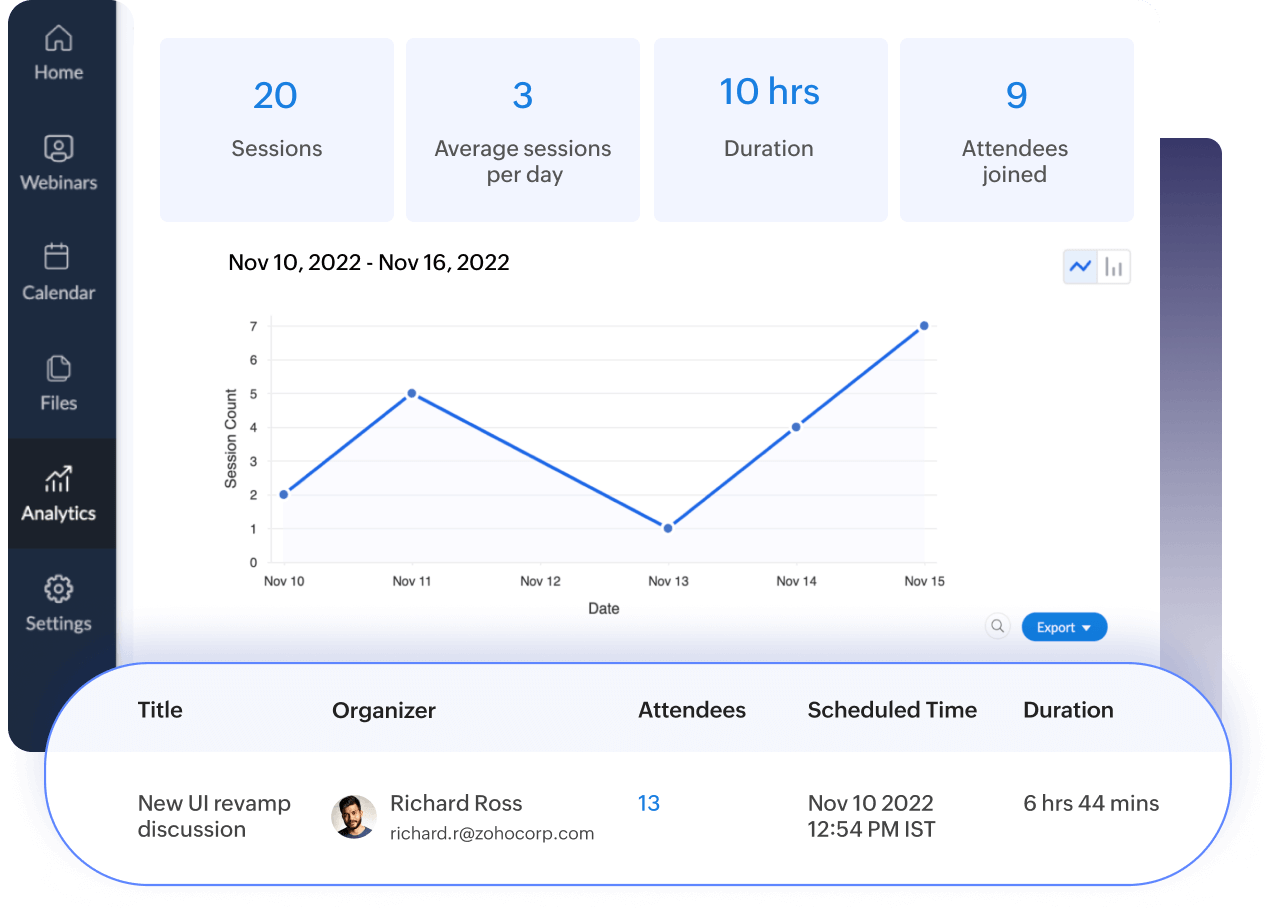1276x908 pixels.
Task: Click Richard Ross profile avatar
Action: click(354, 817)
